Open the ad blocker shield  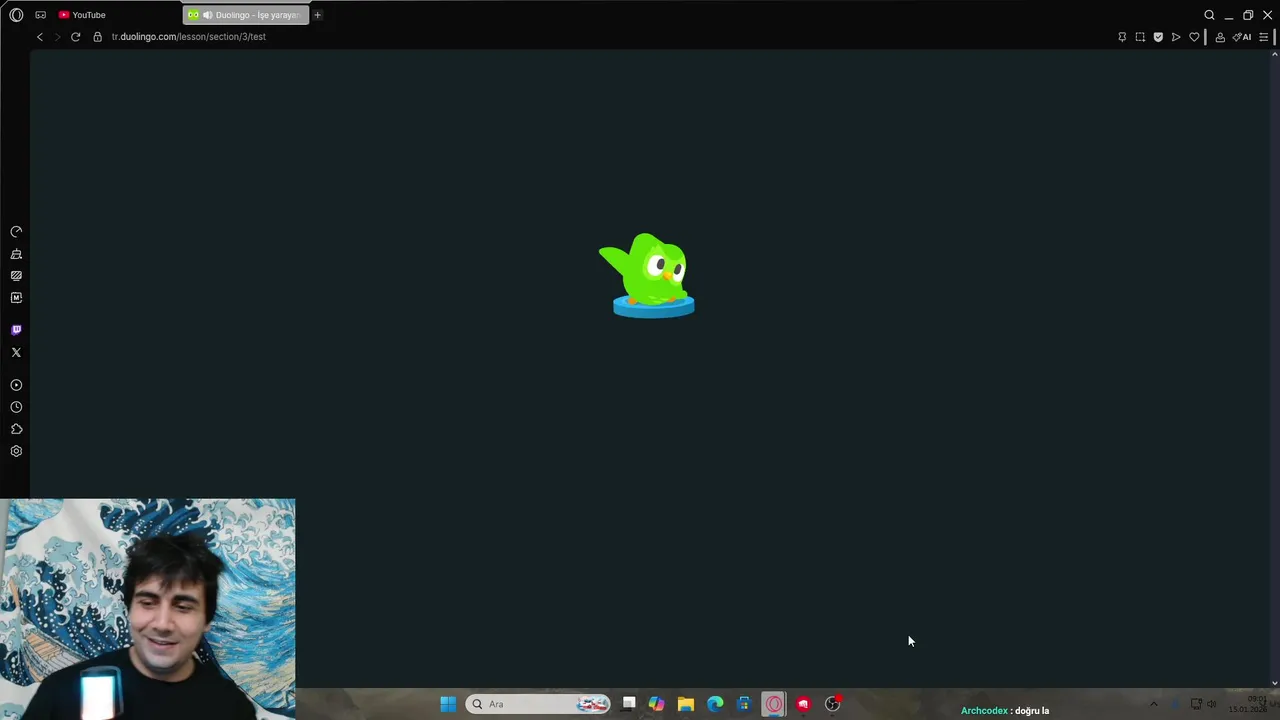point(1158,37)
